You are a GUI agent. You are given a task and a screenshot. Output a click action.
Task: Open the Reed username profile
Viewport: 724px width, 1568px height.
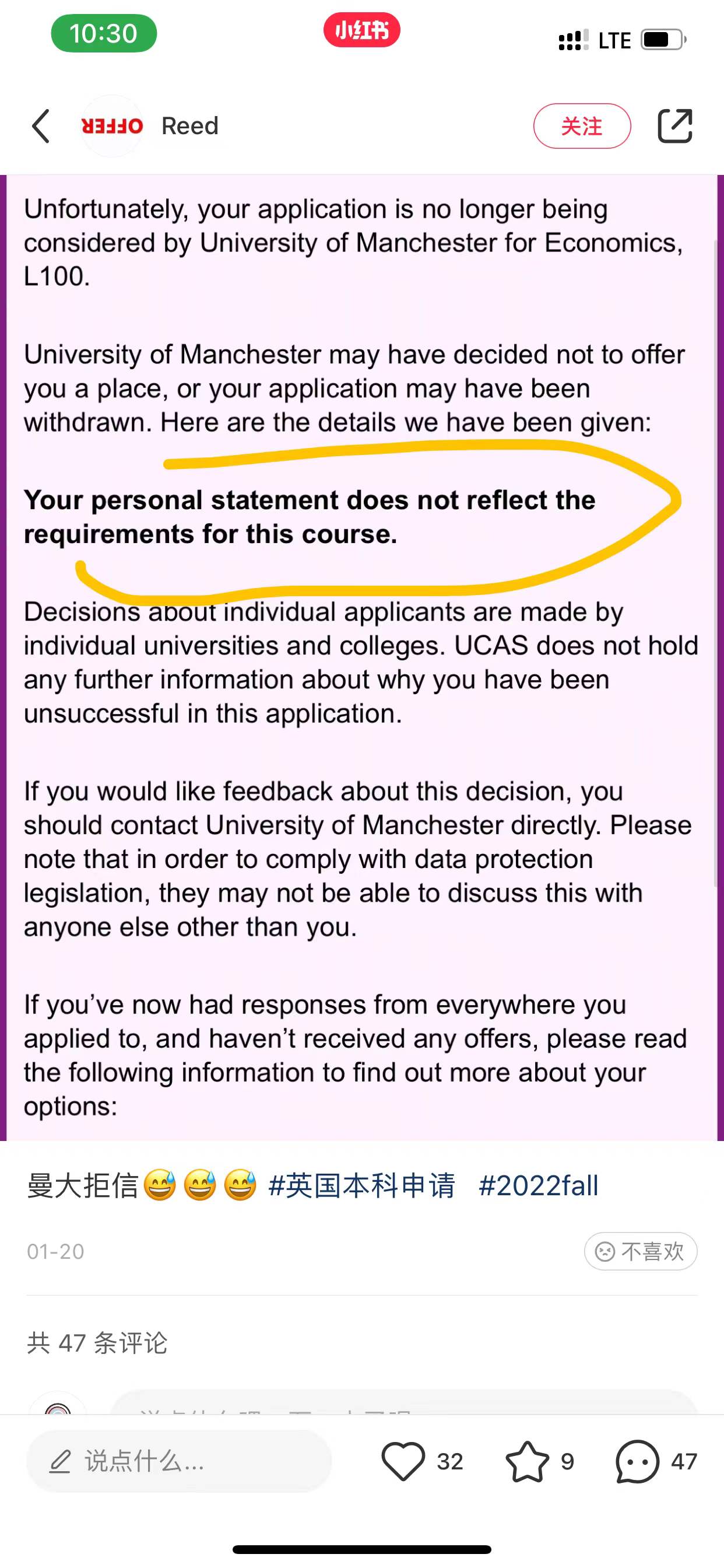[x=190, y=126]
